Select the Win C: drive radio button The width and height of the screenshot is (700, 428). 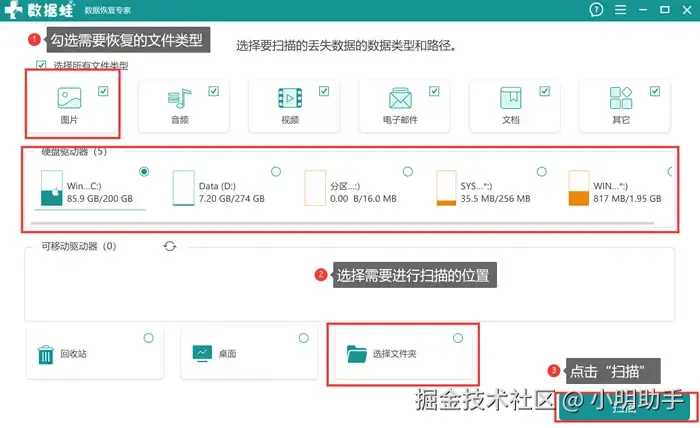pos(144,171)
